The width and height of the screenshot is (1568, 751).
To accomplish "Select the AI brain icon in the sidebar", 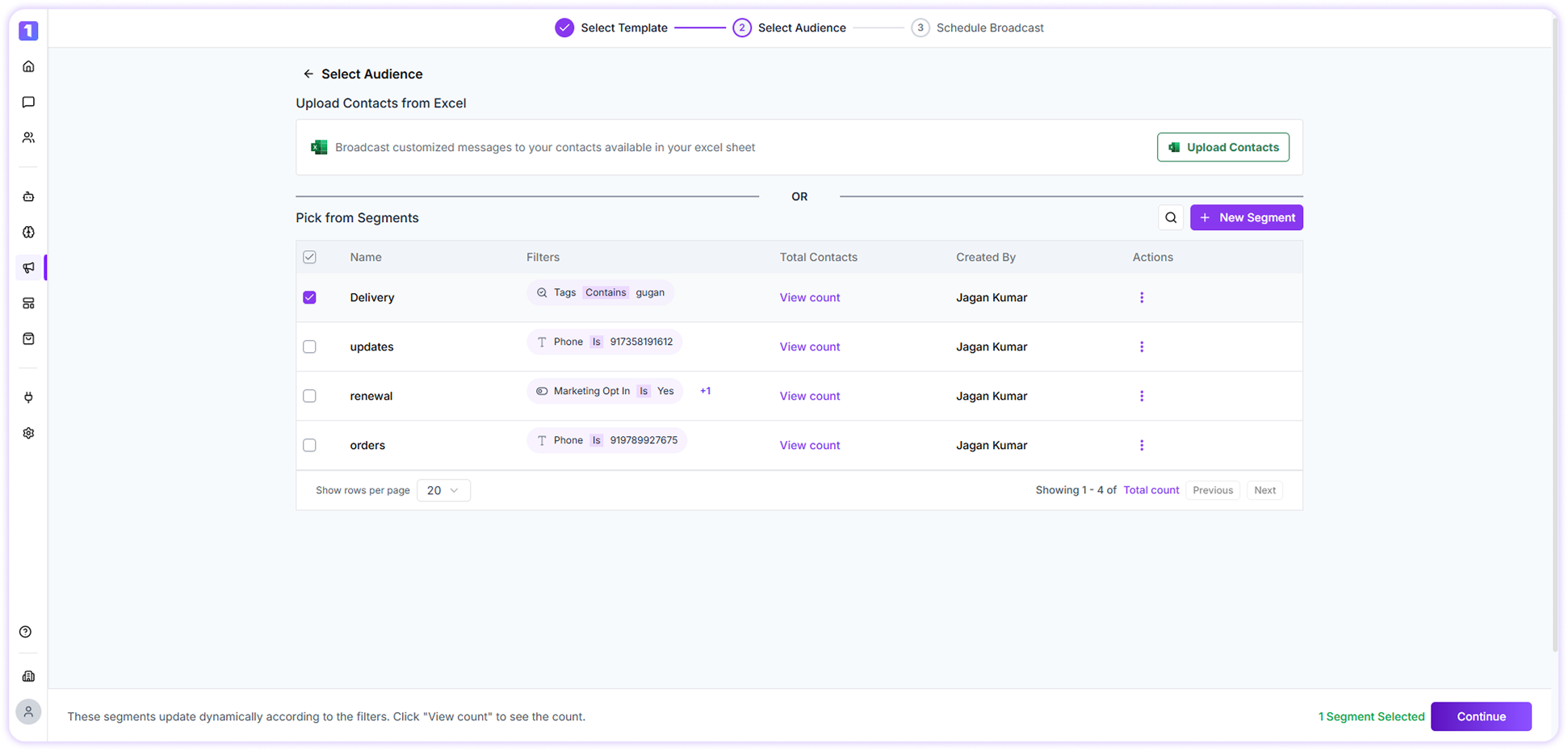I will [29, 232].
